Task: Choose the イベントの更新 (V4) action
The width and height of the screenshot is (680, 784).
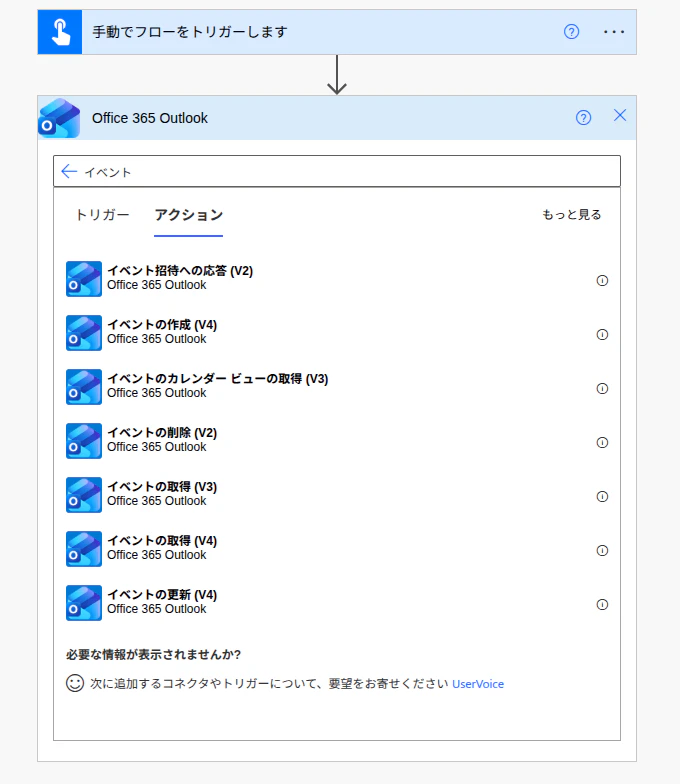Action: click(x=337, y=602)
